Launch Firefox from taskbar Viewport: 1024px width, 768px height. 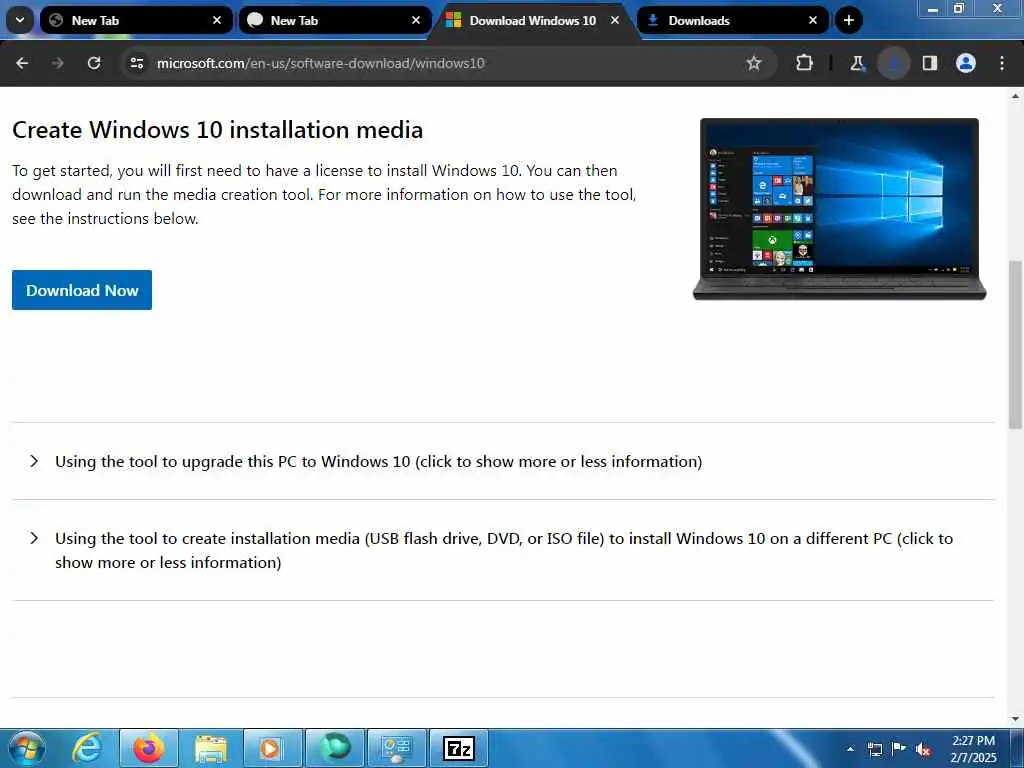click(x=149, y=748)
